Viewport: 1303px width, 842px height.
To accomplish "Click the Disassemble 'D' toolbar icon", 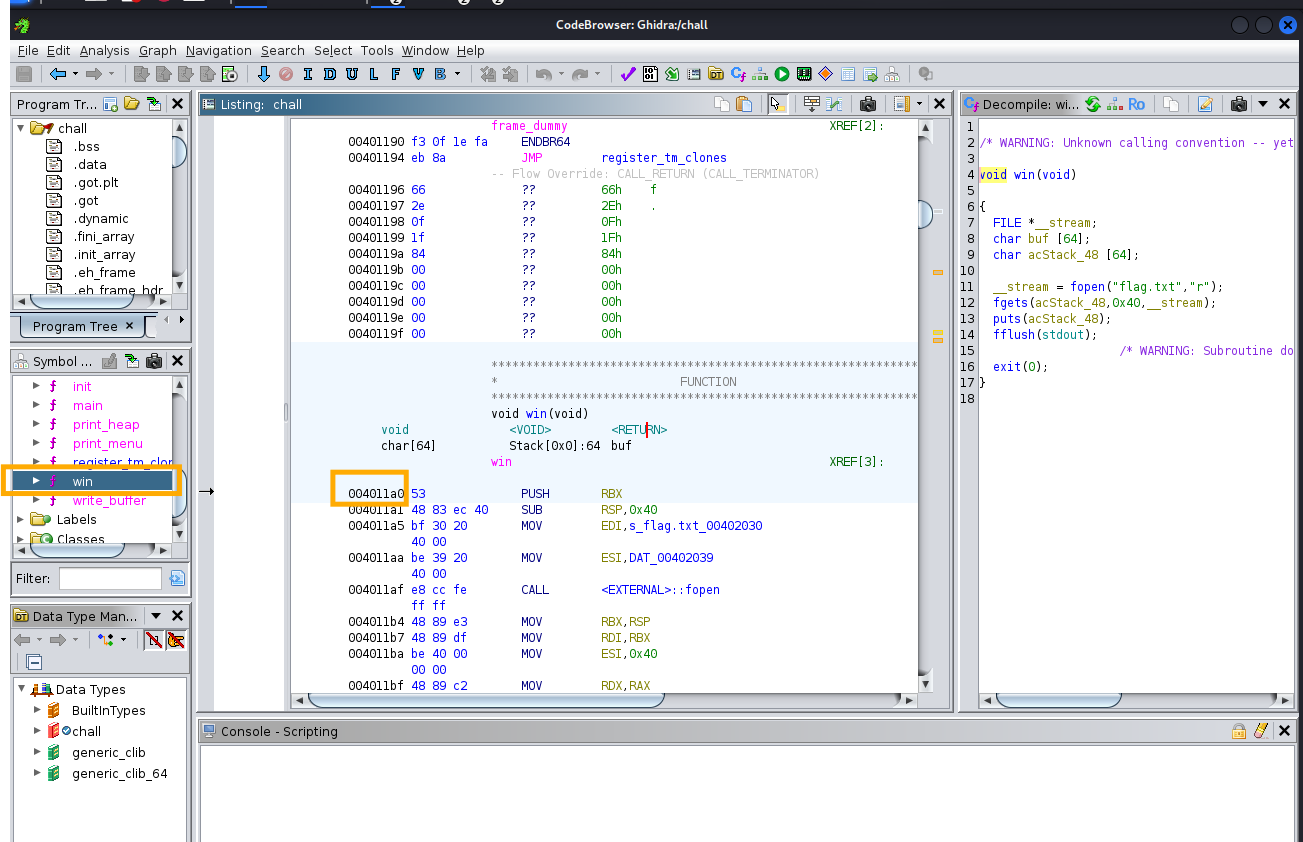I will (329, 74).
